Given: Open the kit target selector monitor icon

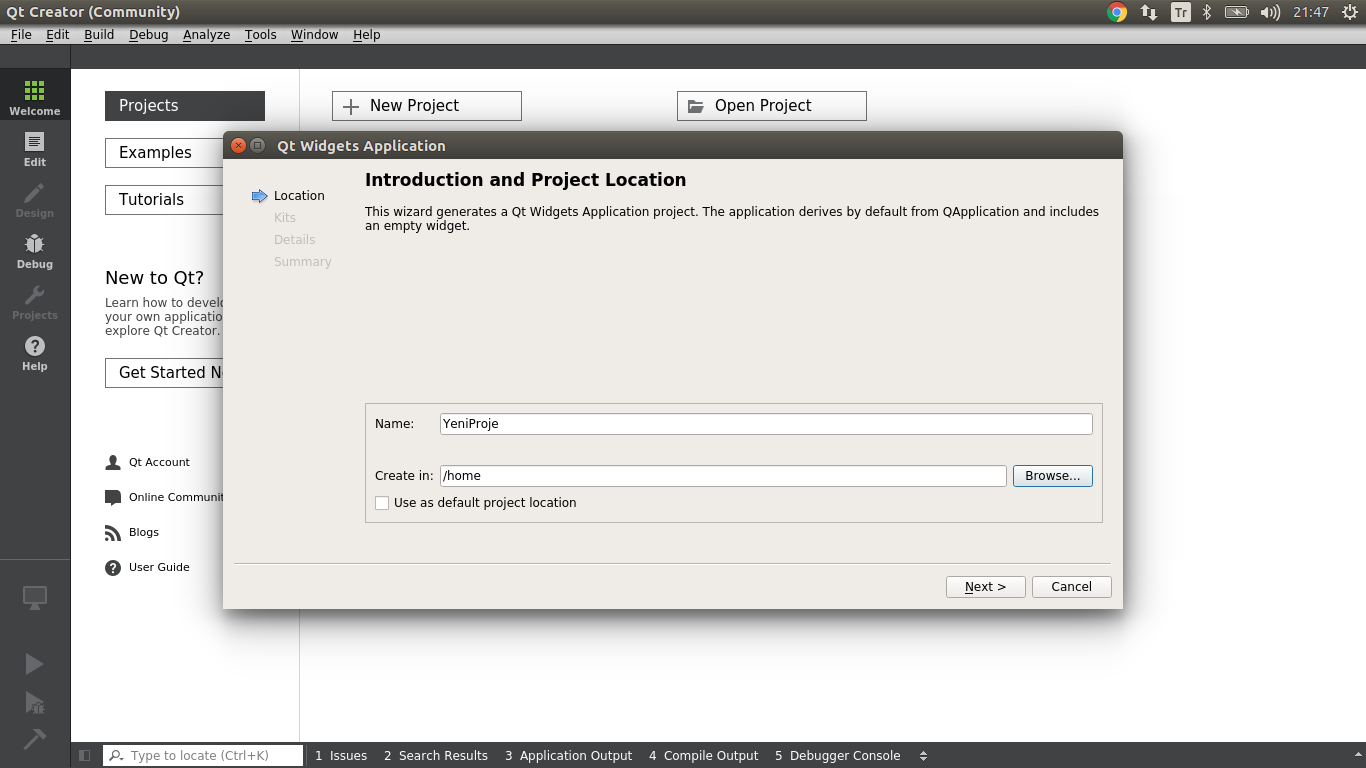Looking at the screenshot, I should (x=35, y=598).
